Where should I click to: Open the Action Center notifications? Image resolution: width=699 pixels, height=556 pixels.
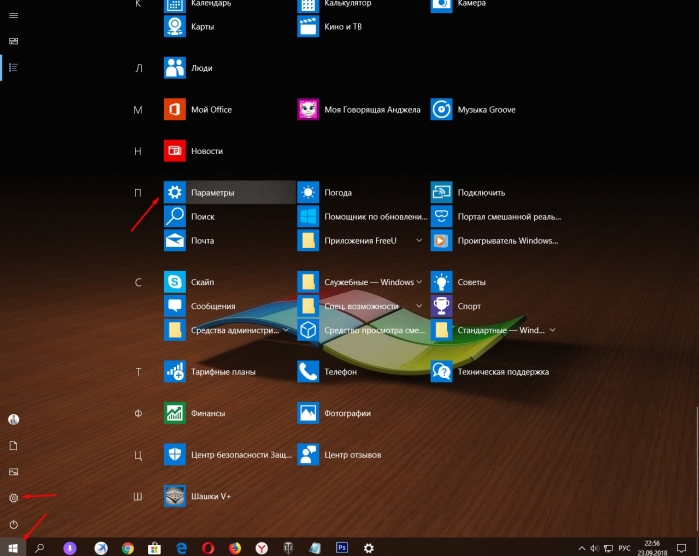pyautogui.click(x=682, y=548)
